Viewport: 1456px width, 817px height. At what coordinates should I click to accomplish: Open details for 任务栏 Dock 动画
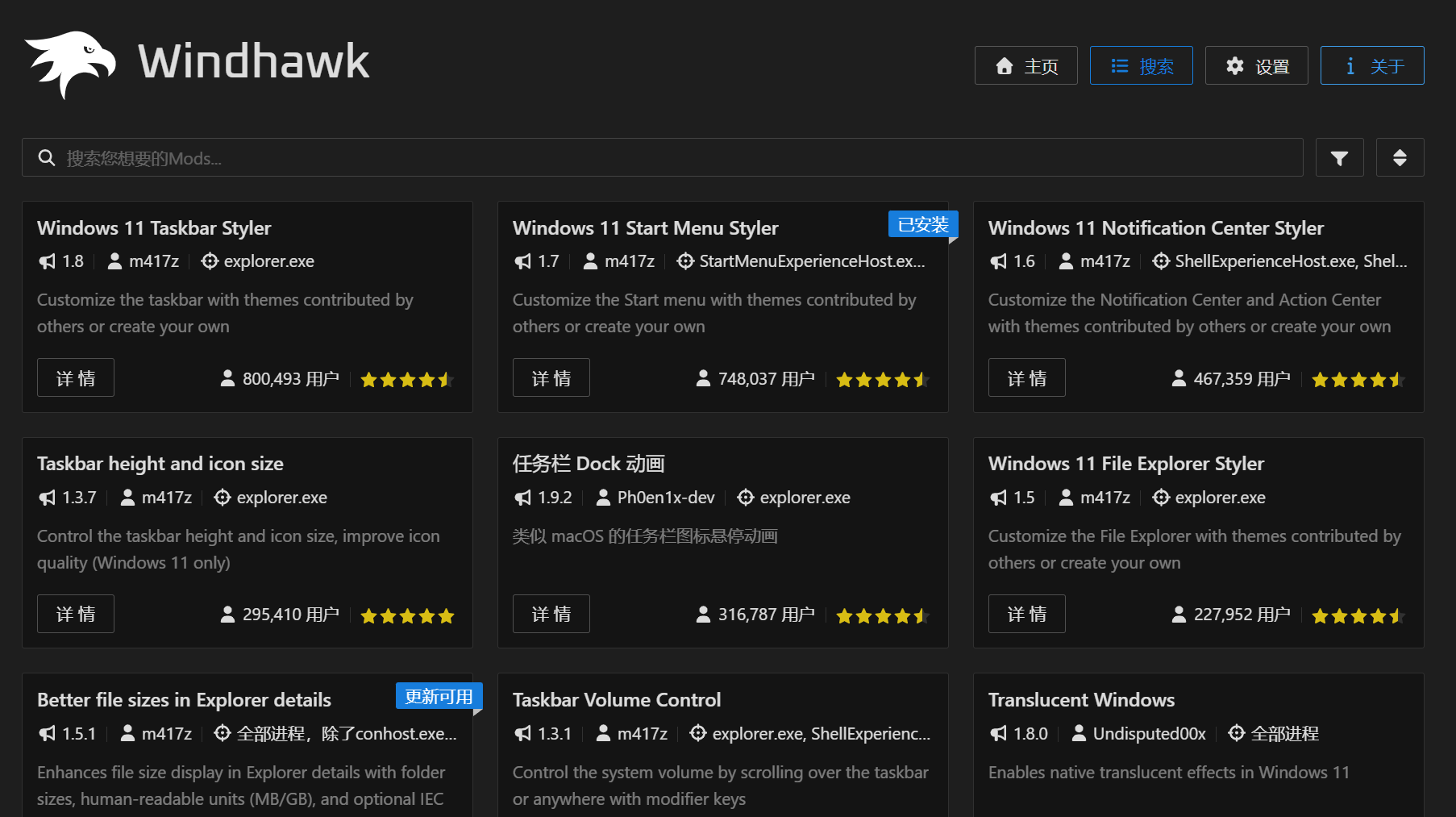[551, 614]
